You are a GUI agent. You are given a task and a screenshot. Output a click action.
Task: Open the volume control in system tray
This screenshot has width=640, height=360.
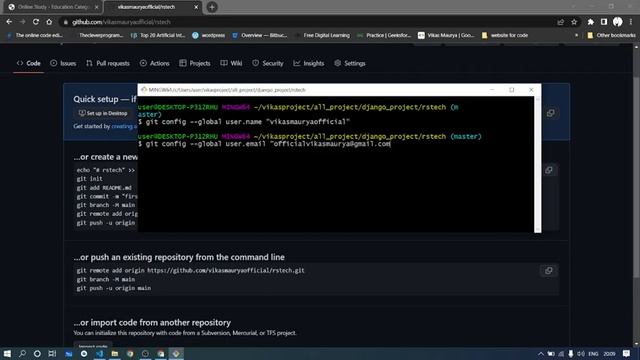(581, 353)
